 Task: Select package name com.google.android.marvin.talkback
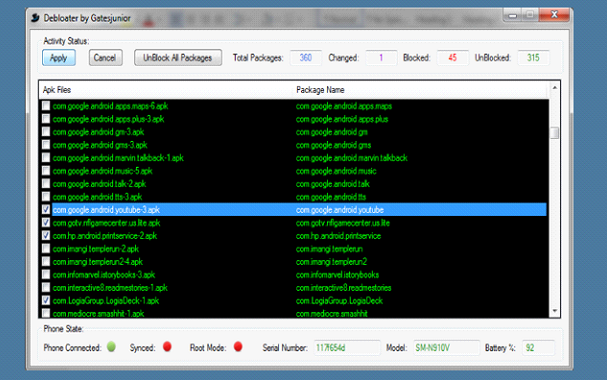pos(352,158)
